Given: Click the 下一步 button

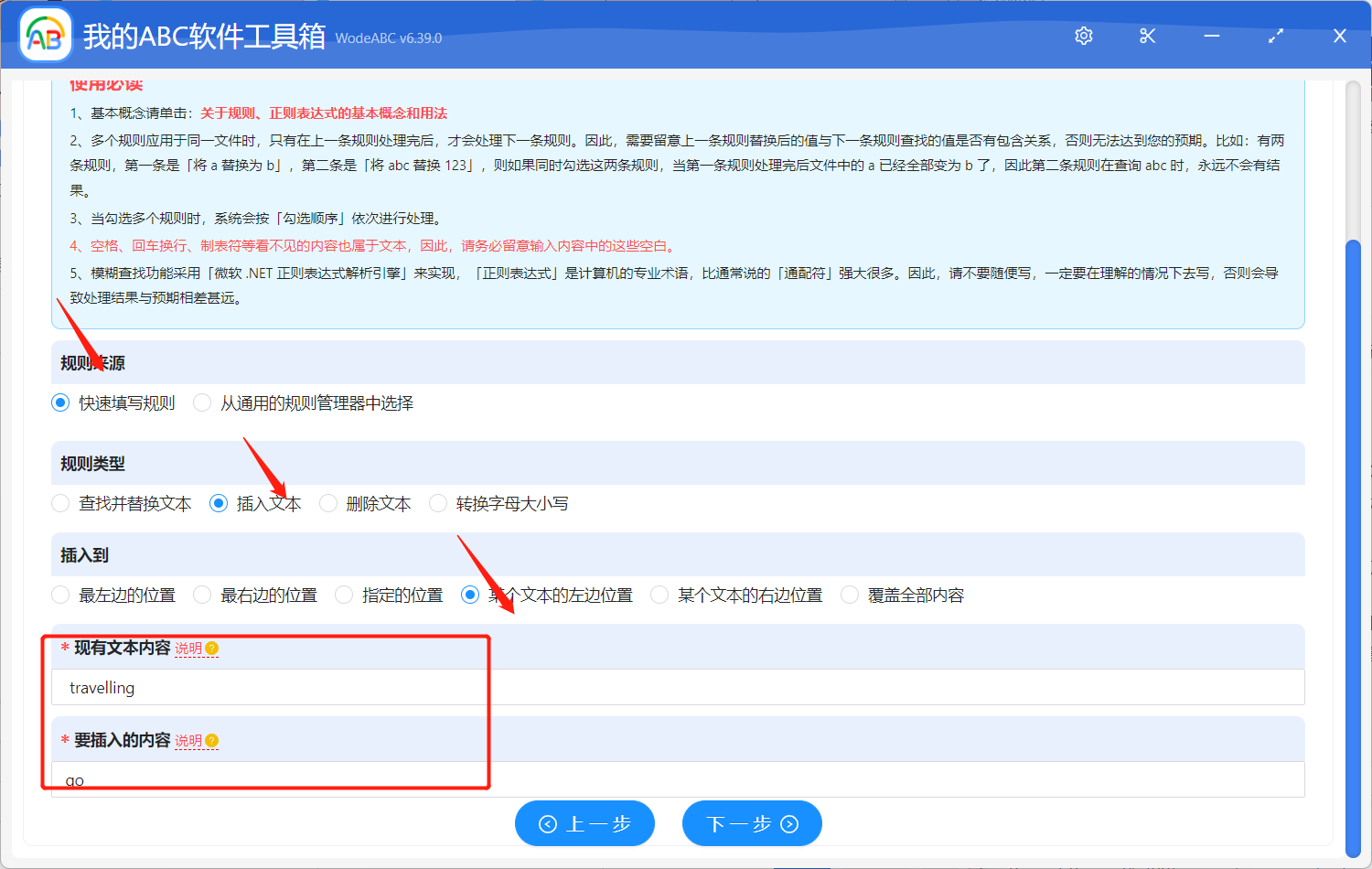Looking at the screenshot, I should tap(752, 822).
